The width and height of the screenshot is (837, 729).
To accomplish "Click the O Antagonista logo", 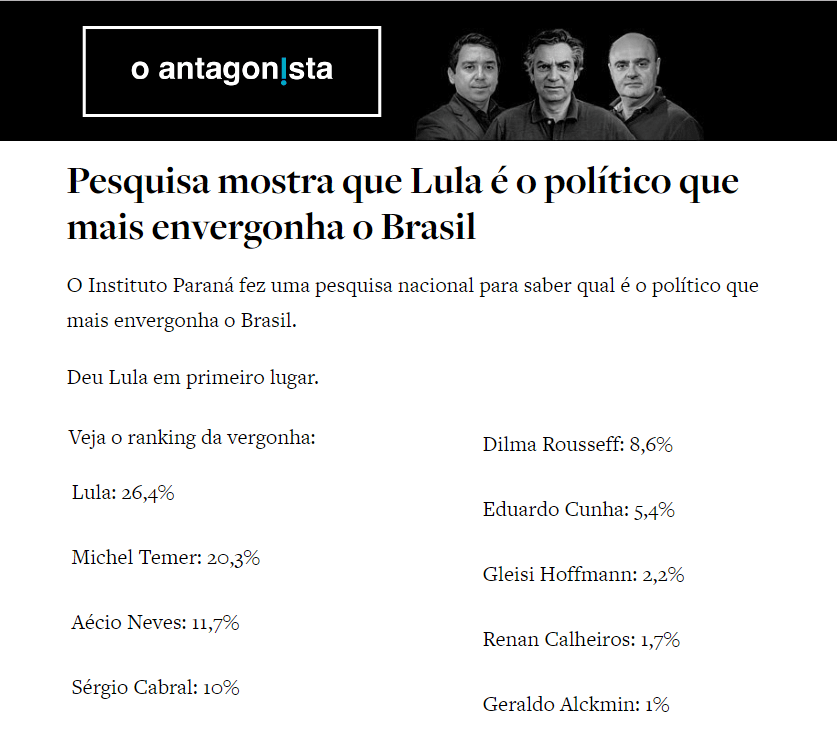I will coord(231,70).
